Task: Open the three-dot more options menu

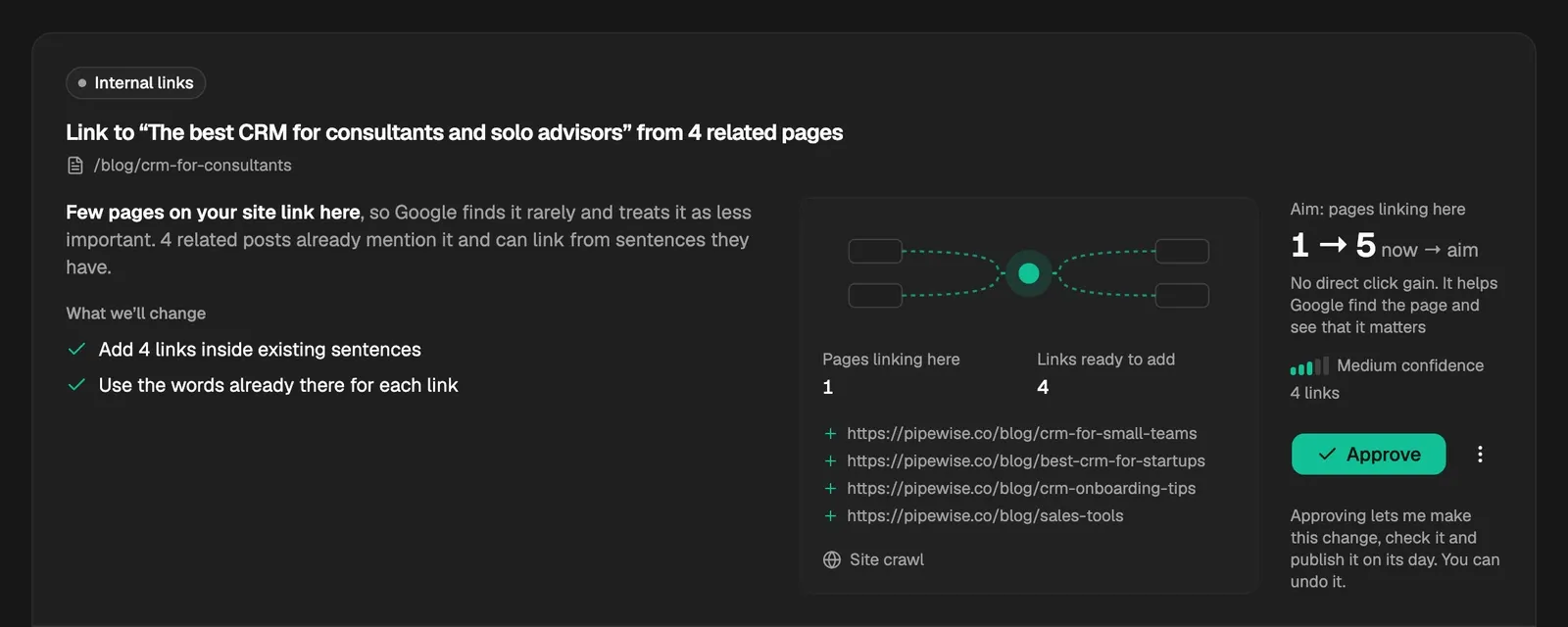Action: [x=1480, y=455]
